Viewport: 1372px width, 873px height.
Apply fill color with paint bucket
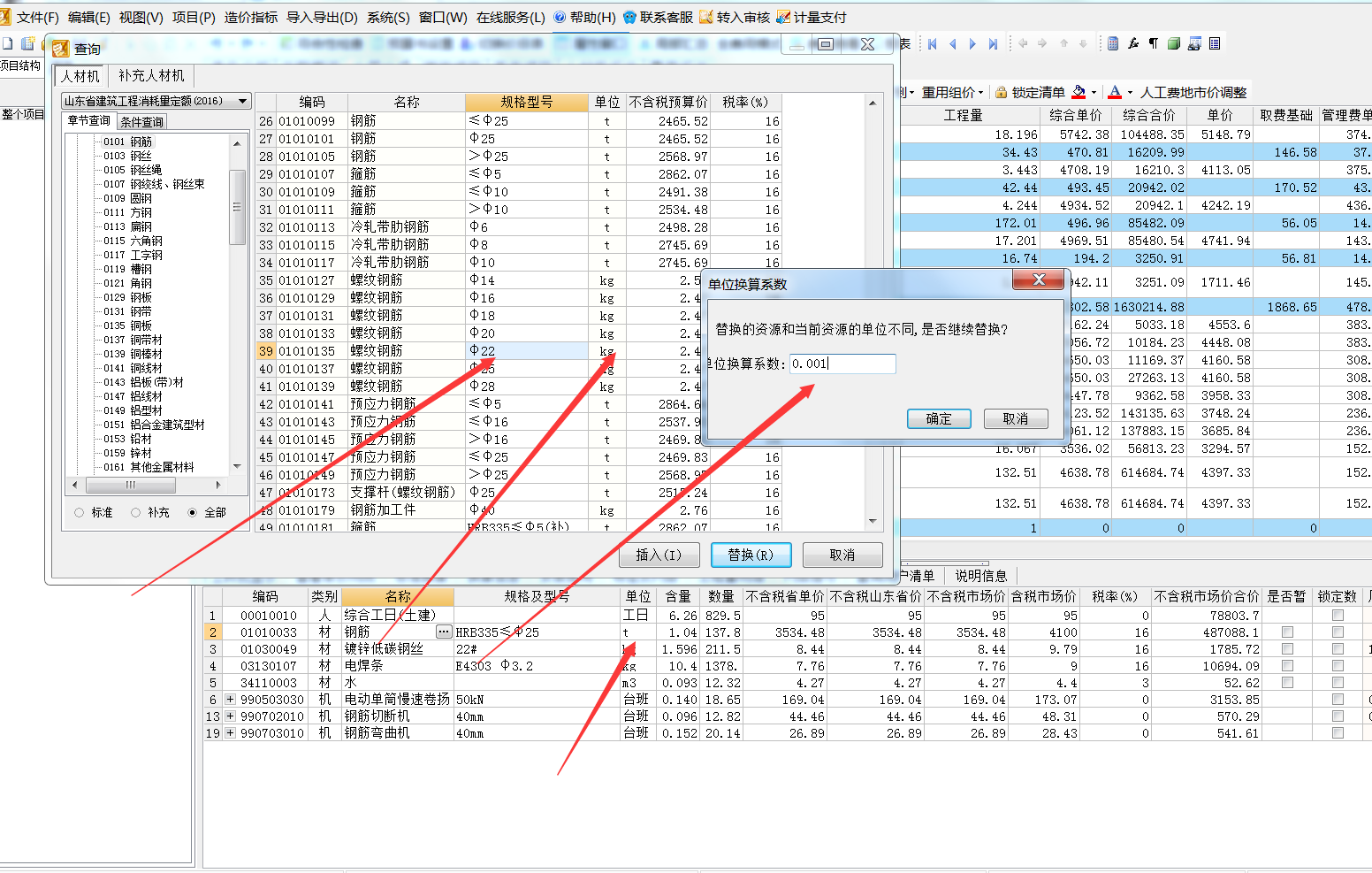[x=1079, y=92]
